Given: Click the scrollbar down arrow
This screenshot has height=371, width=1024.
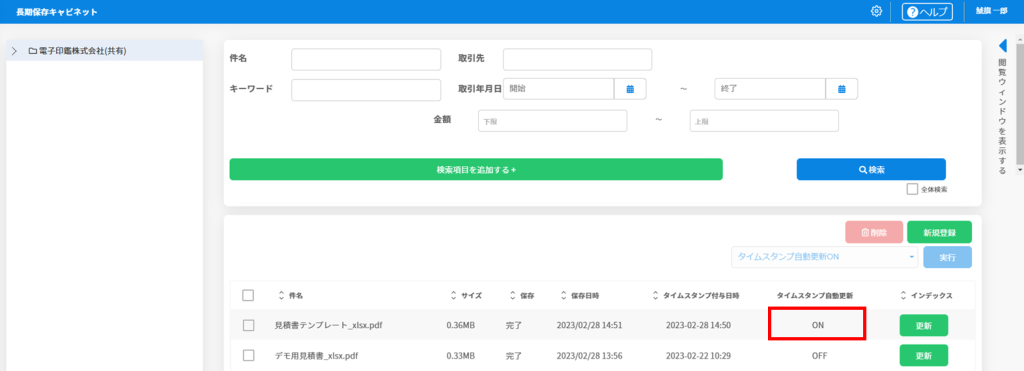Looking at the screenshot, I should click(x=1020, y=169).
